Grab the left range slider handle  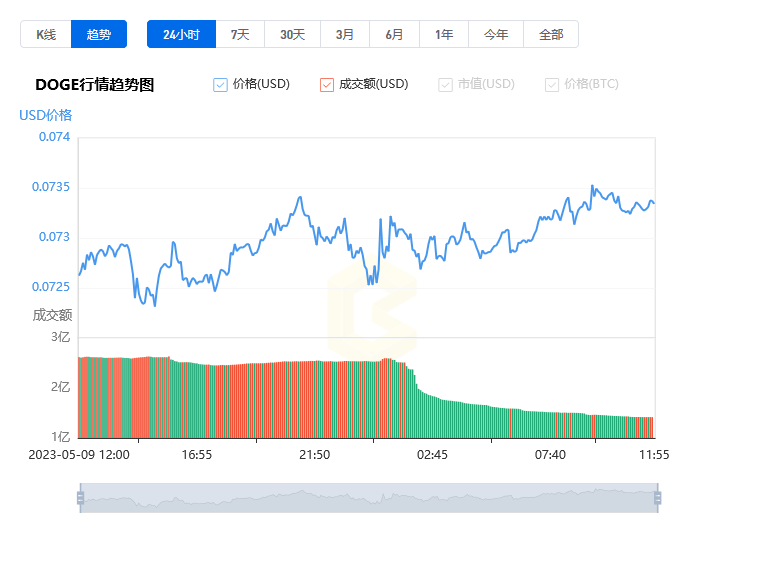pos(81,498)
